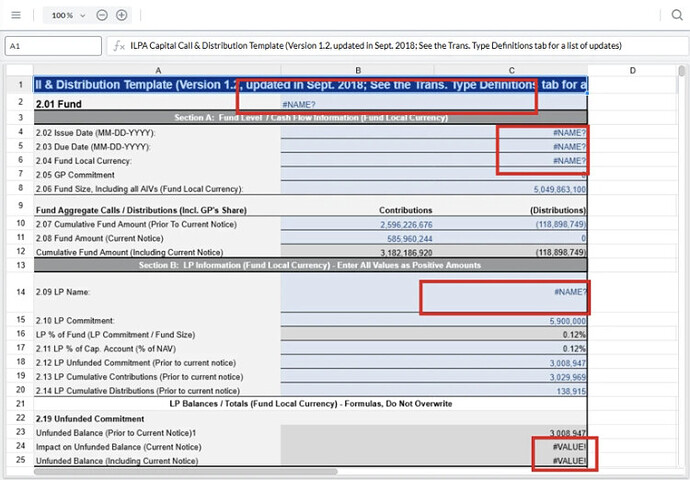
Task: Click '2.19 Unfunded Commitment' cell
Action: tap(158, 418)
